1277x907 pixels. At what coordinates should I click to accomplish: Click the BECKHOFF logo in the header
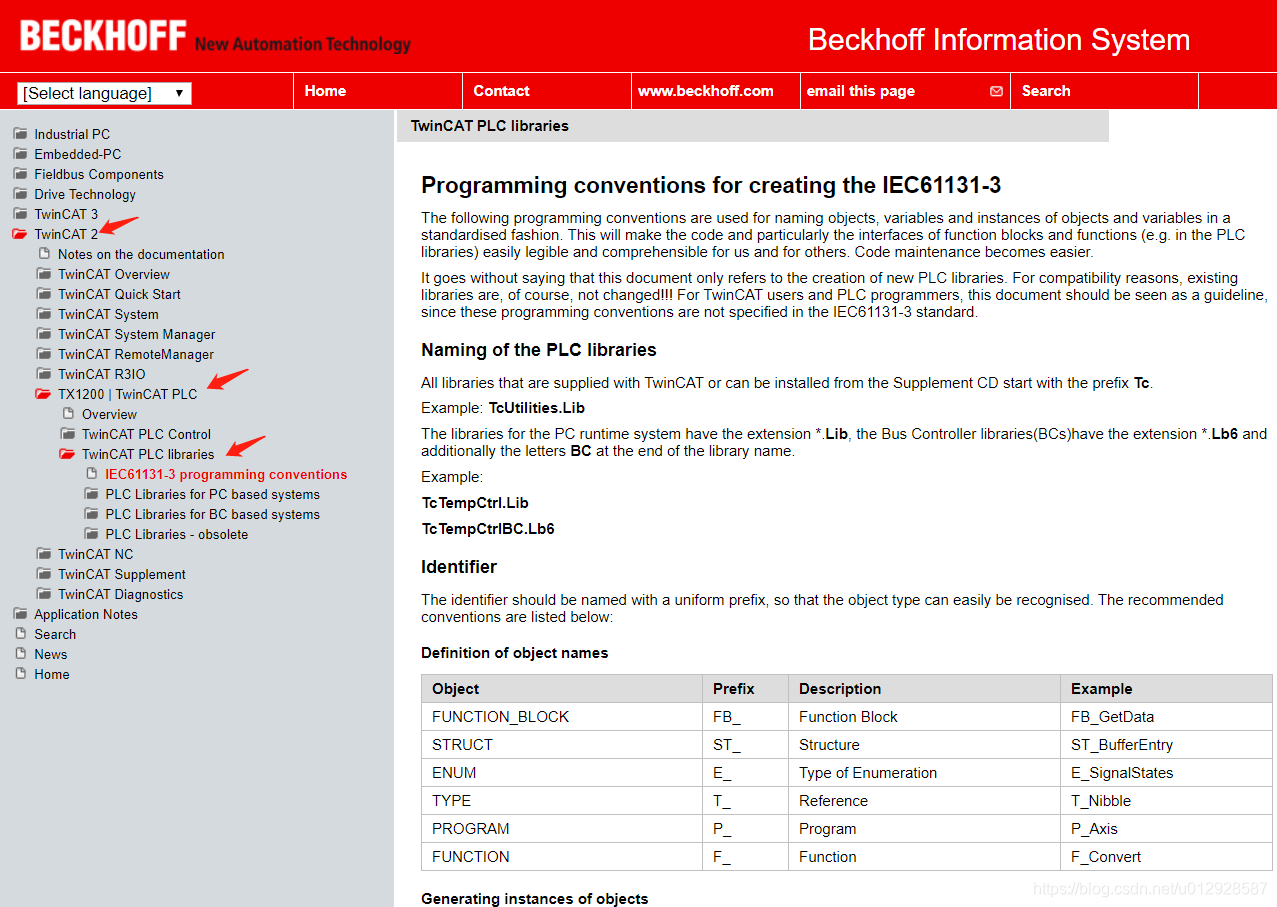(104, 36)
